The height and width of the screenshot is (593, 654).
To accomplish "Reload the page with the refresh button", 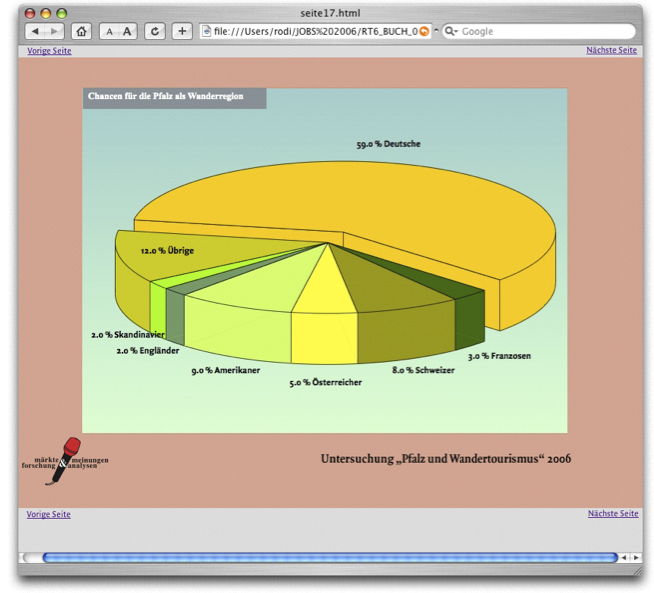I will (x=155, y=32).
